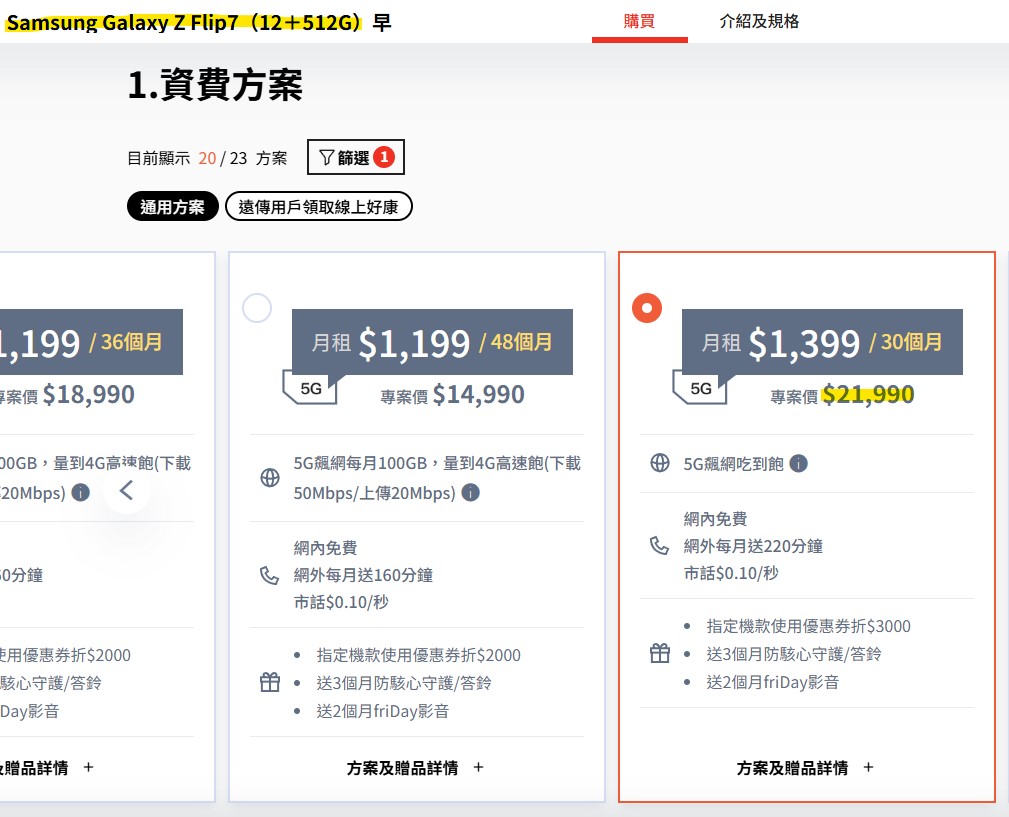Click 市話$0.10/秒 in the 48個月 plan
1009x817 pixels.
click(x=341, y=602)
